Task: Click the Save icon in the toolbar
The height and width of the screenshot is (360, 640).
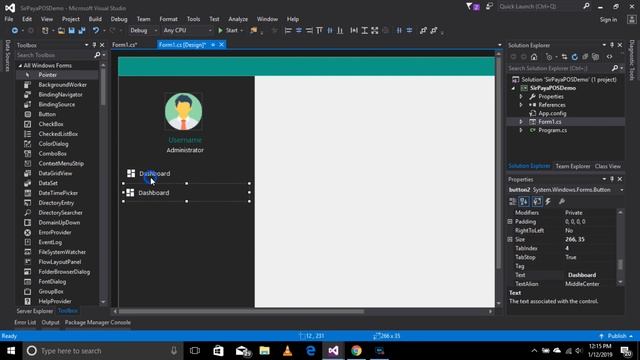Action: click(x=71, y=31)
